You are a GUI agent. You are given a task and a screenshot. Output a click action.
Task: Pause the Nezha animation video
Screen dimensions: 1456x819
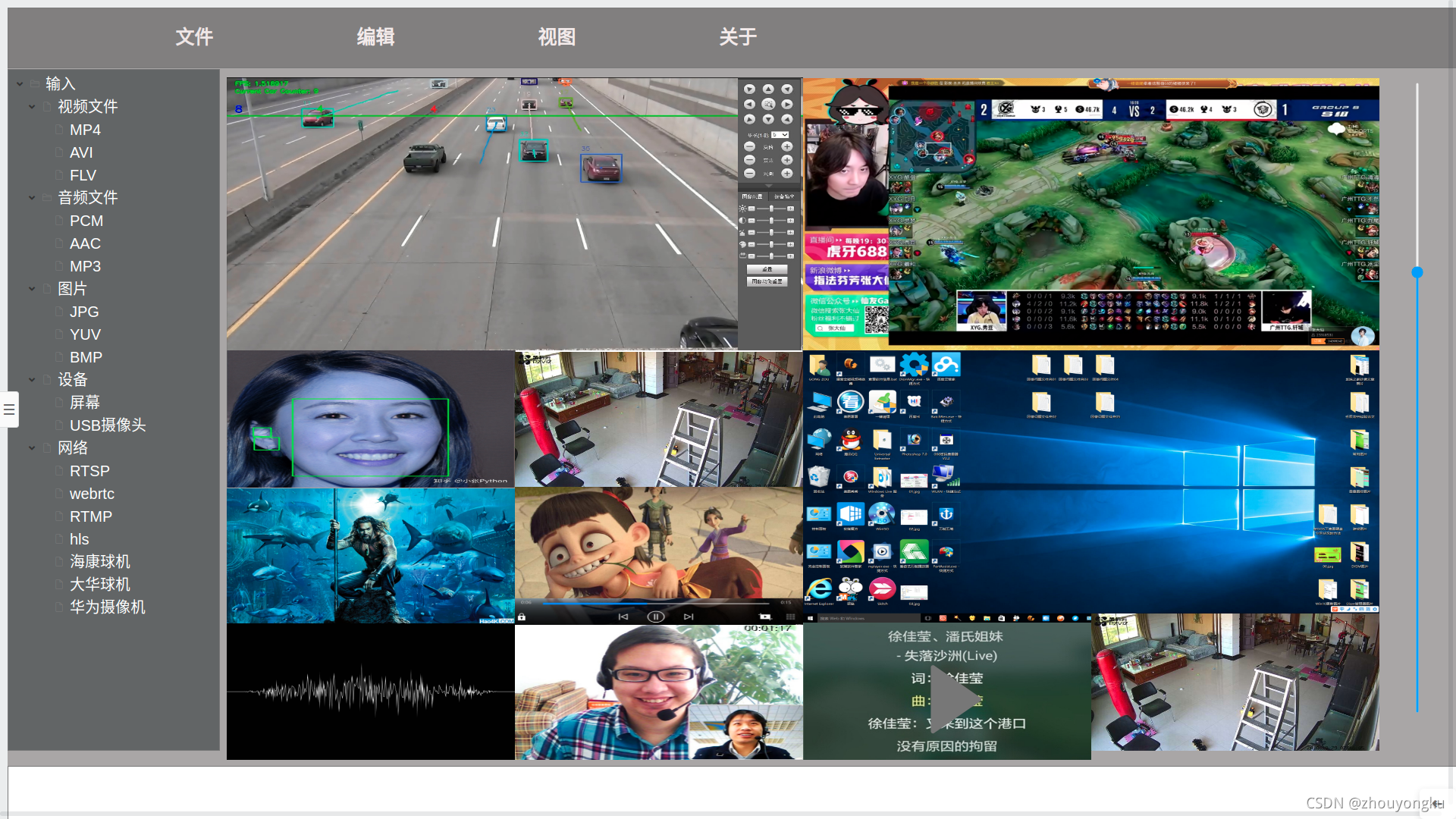click(x=656, y=617)
